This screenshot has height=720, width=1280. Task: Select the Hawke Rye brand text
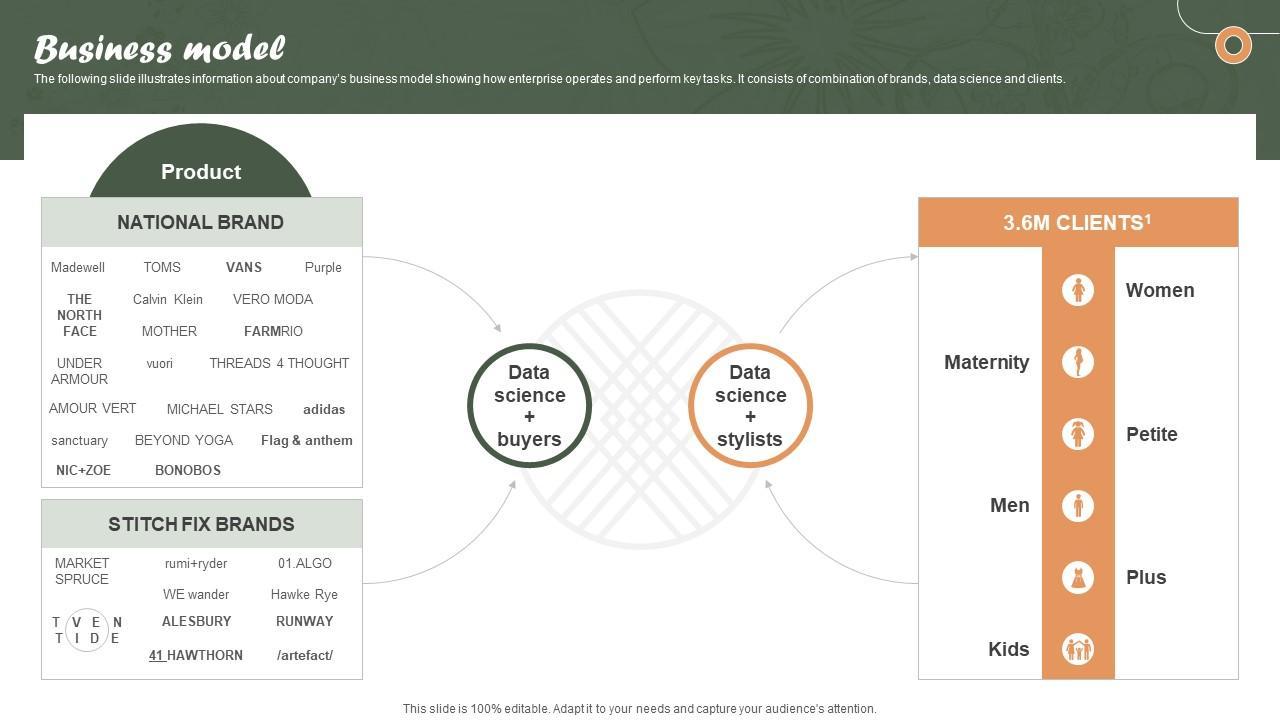pyautogui.click(x=304, y=594)
